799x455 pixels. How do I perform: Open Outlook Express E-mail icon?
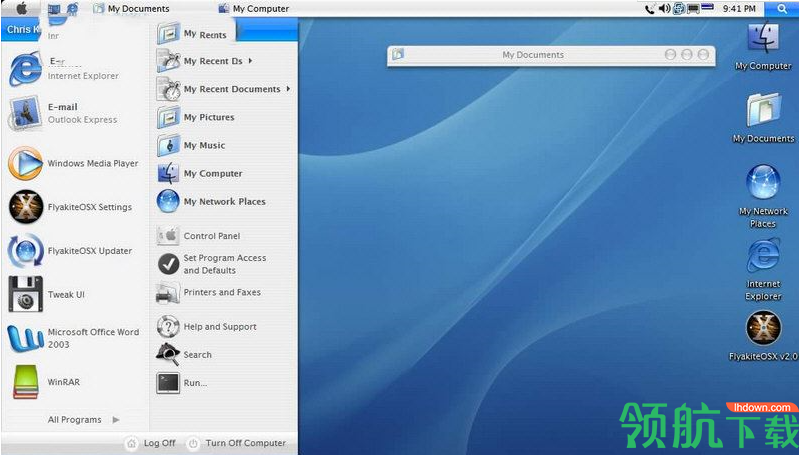pos(25,113)
